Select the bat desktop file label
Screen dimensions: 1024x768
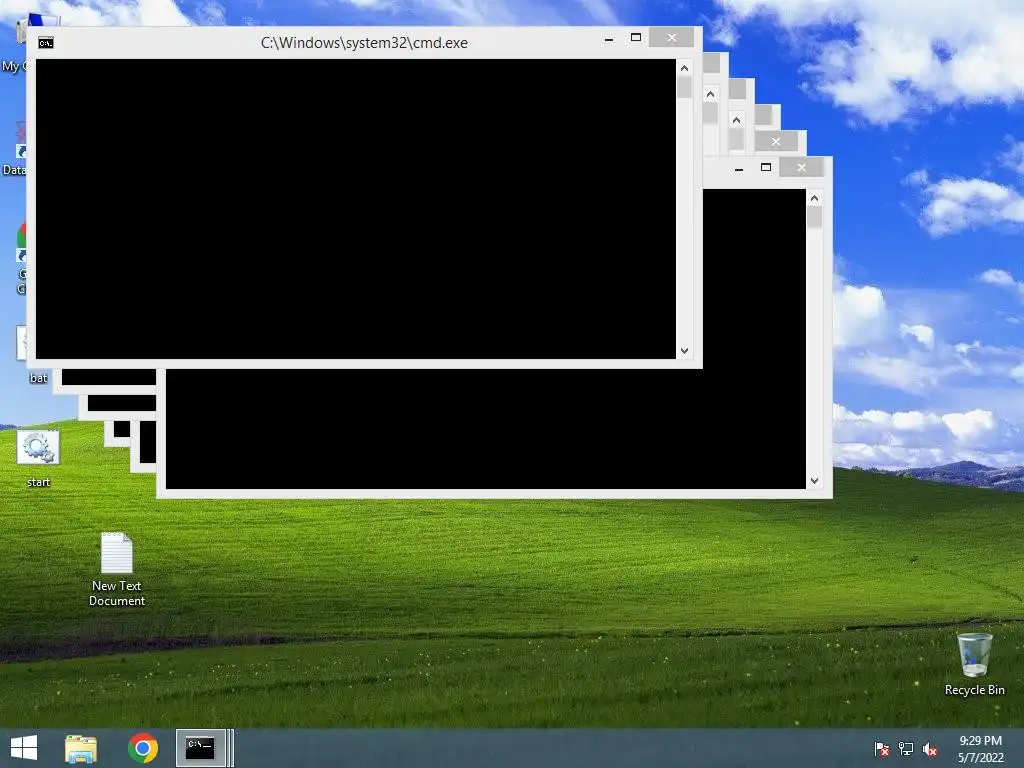38,378
